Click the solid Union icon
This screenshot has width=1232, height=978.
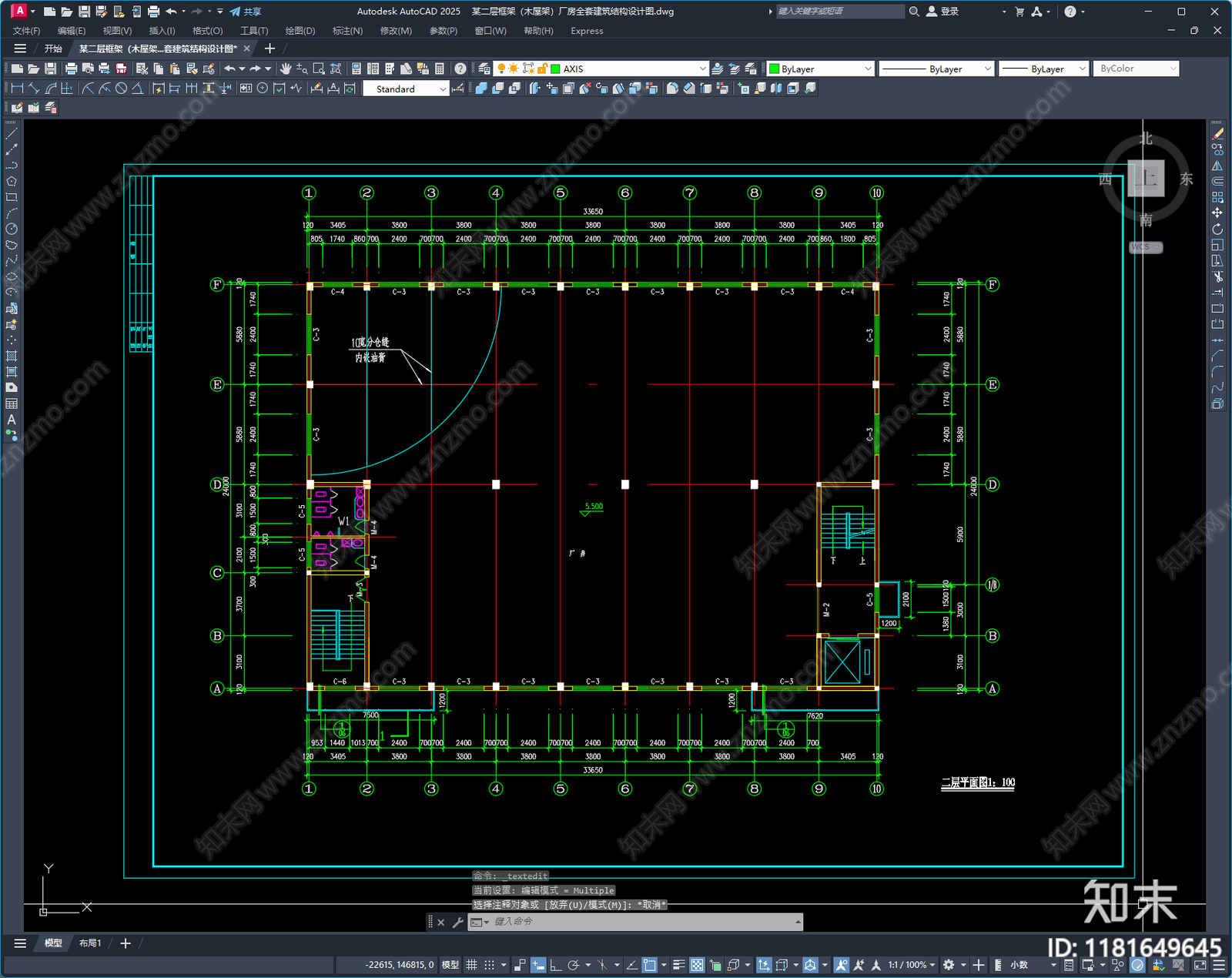coord(481,89)
